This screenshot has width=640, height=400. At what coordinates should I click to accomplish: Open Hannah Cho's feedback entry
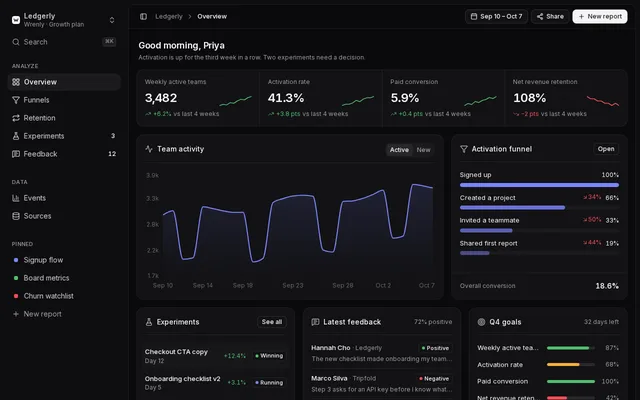[382, 353]
